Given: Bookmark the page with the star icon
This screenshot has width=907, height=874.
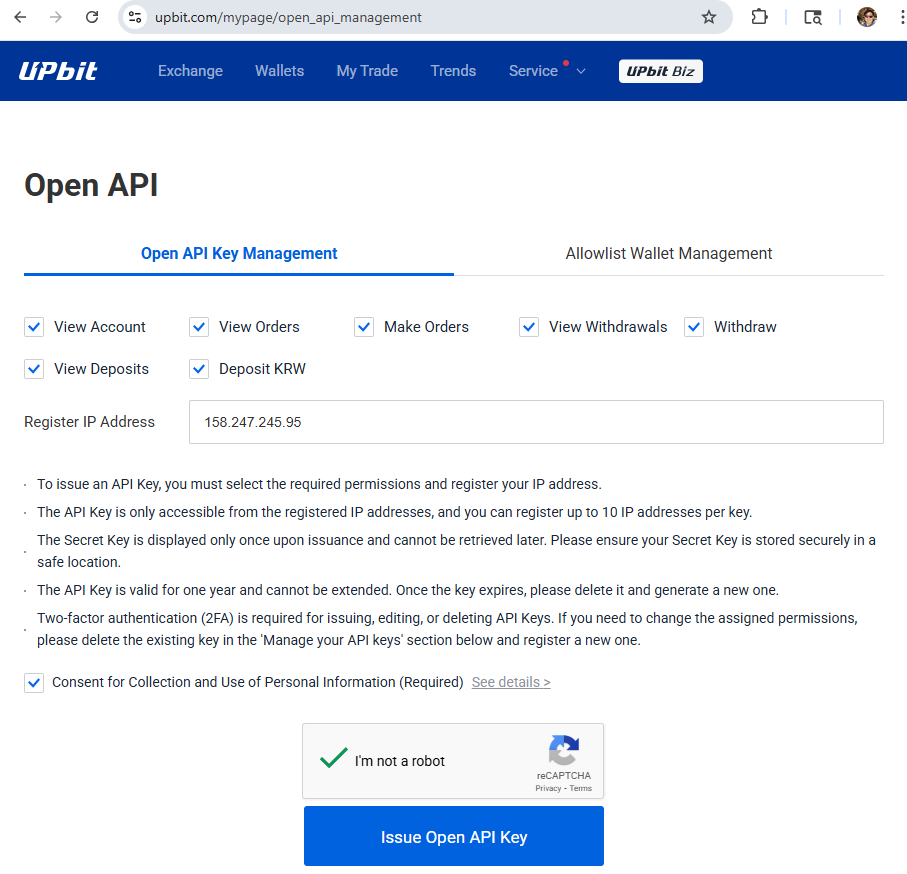Looking at the screenshot, I should [710, 17].
